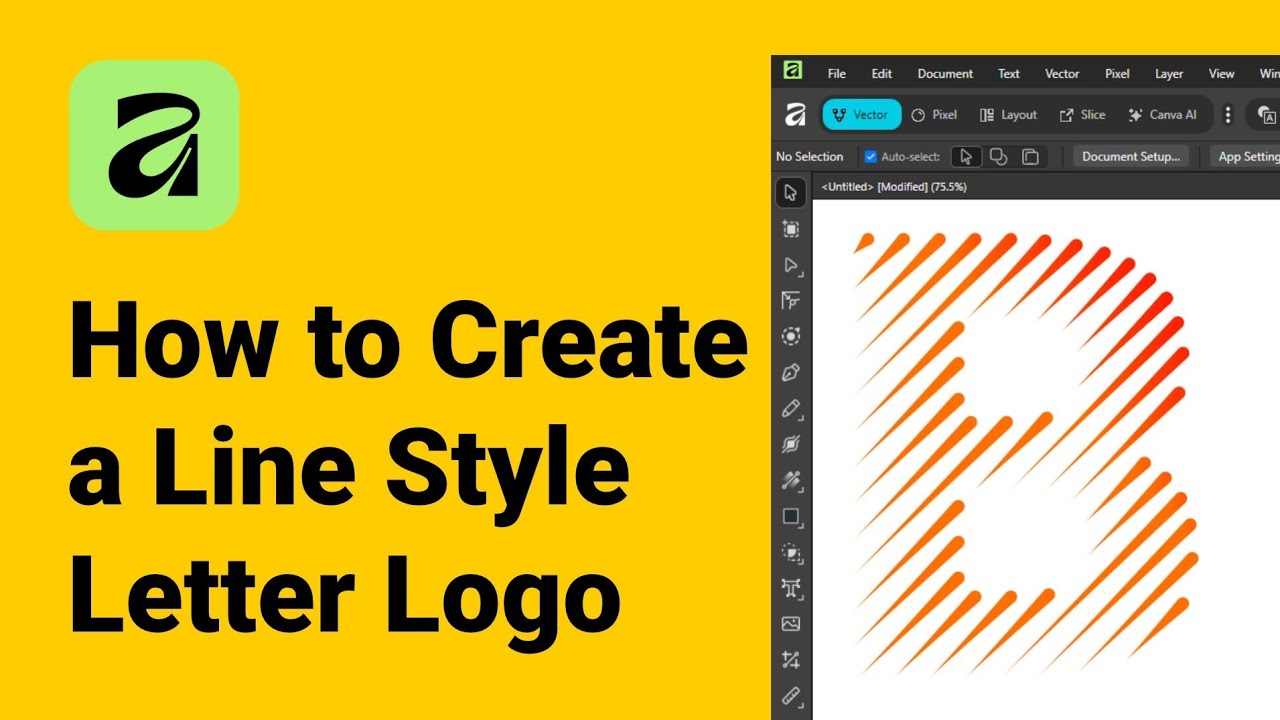Select the Pen tool

(x=791, y=373)
